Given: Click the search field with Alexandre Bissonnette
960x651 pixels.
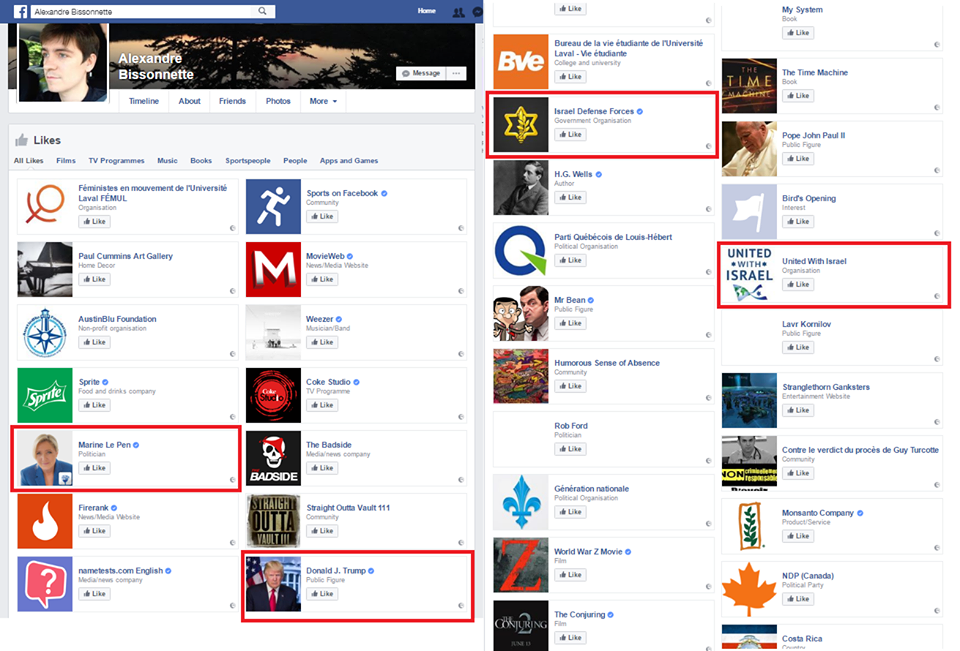Looking at the screenshot, I should [143, 11].
